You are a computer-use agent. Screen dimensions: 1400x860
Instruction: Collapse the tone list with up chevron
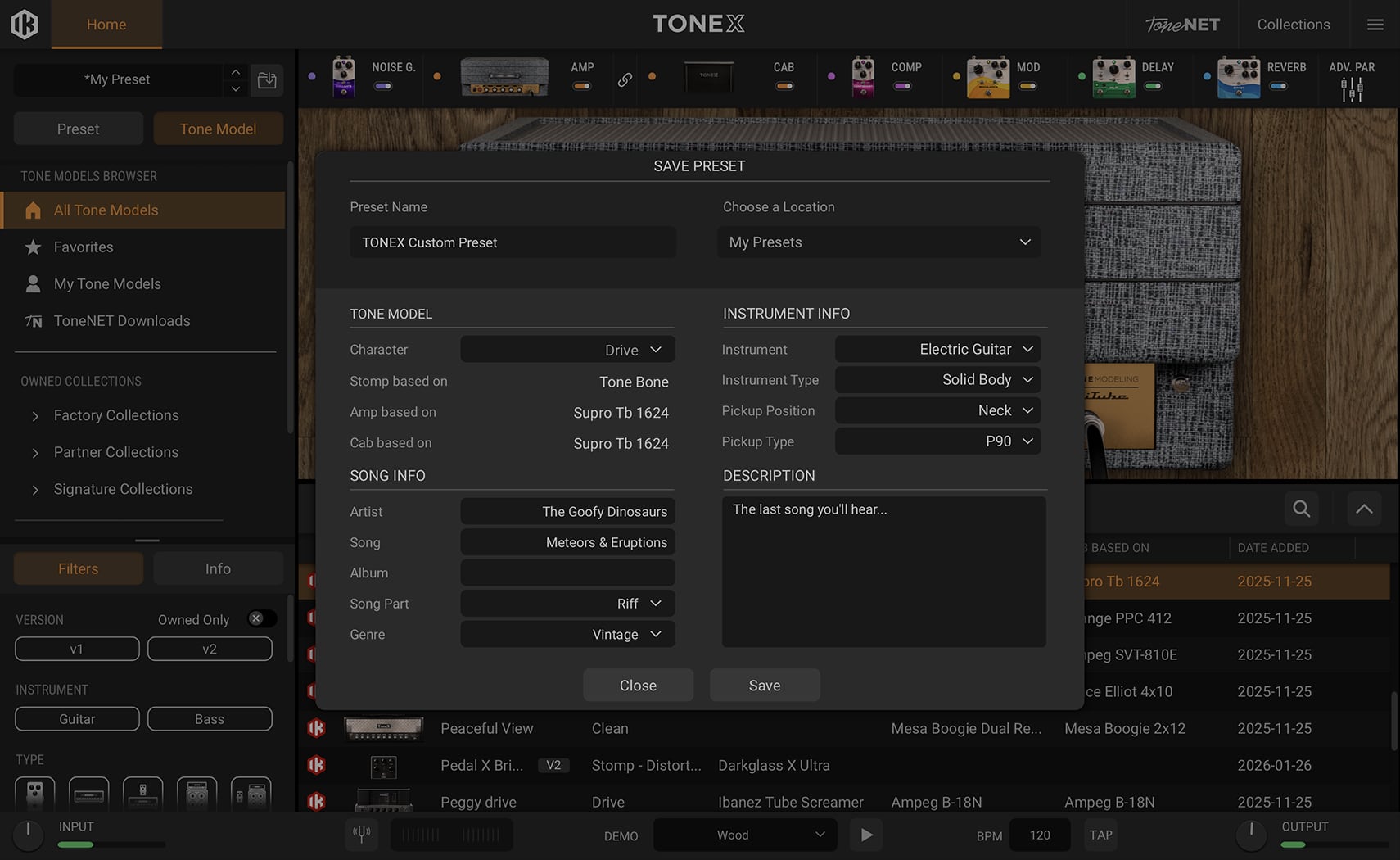(x=1363, y=509)
